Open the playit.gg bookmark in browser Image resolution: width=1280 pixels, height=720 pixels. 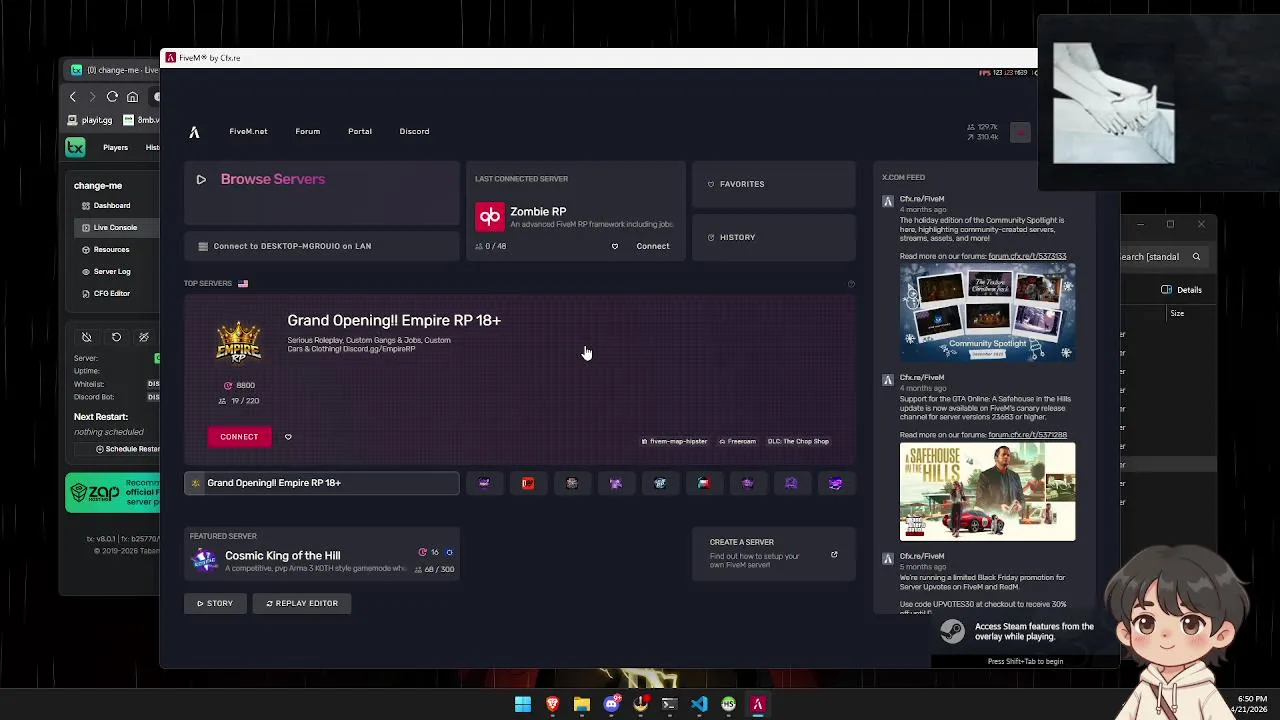[x=90, y=120]
